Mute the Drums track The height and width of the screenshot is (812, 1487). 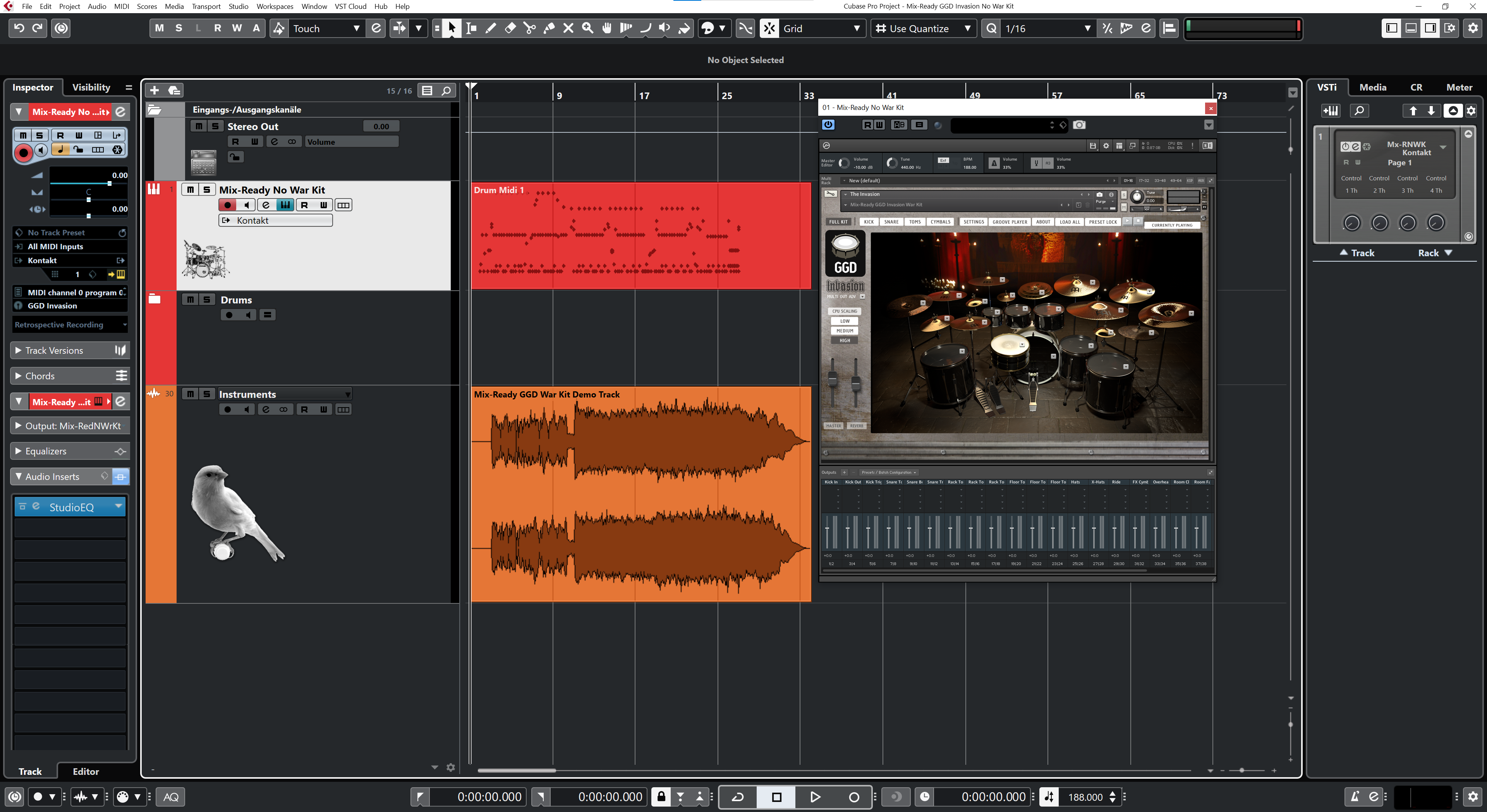(191, 299)
